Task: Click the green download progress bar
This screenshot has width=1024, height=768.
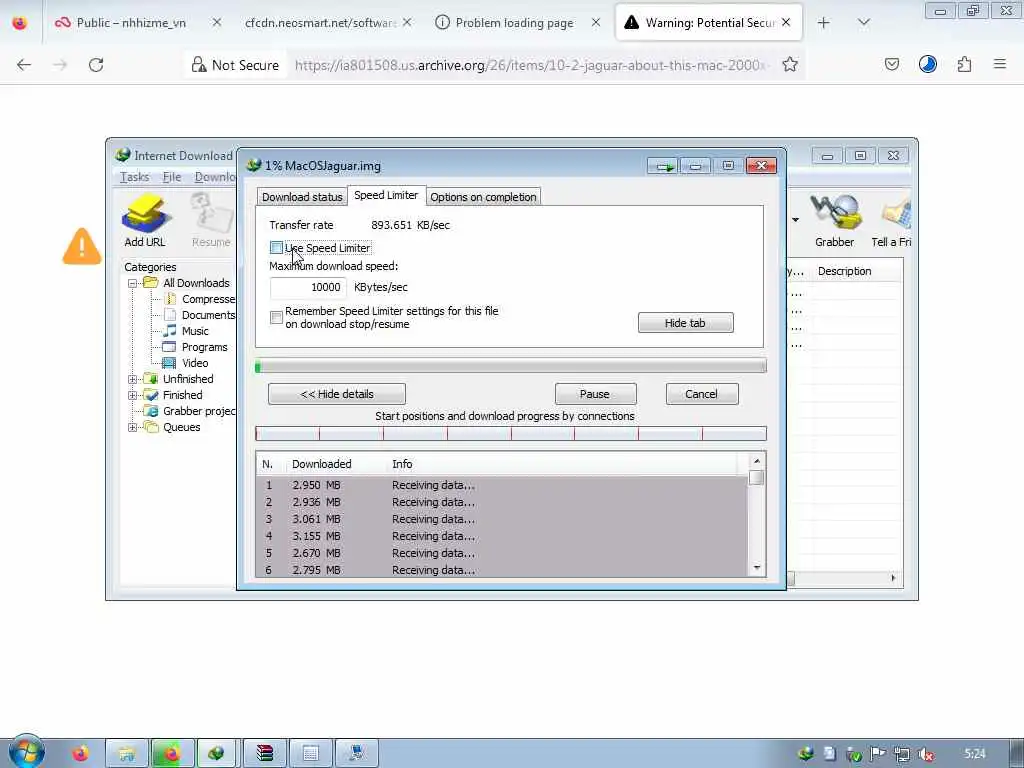Action: 511,366
